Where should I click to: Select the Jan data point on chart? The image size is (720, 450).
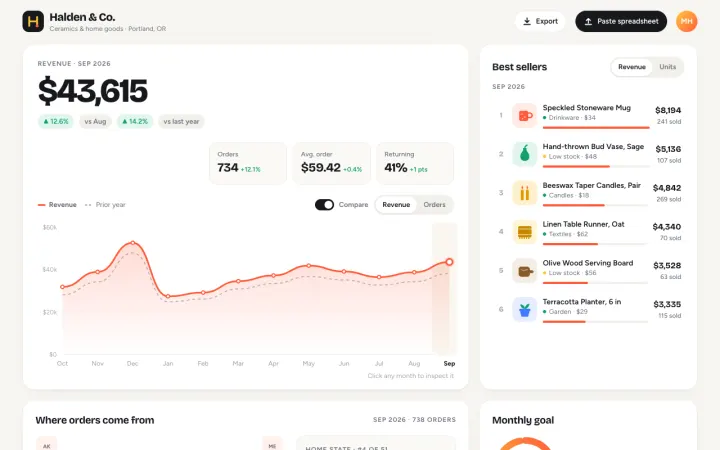click(168, 297)
